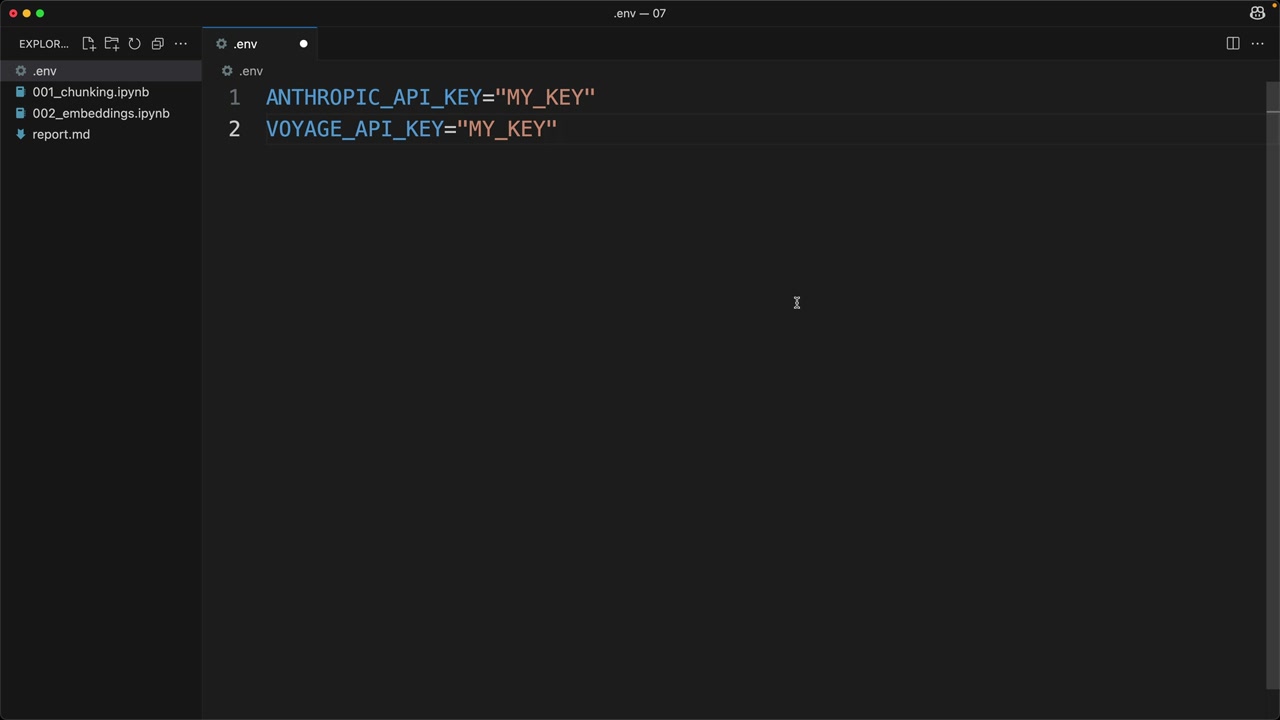Click the New File icon in Explorer
The image size is (1280, 720).
click(x=89, y=44)
